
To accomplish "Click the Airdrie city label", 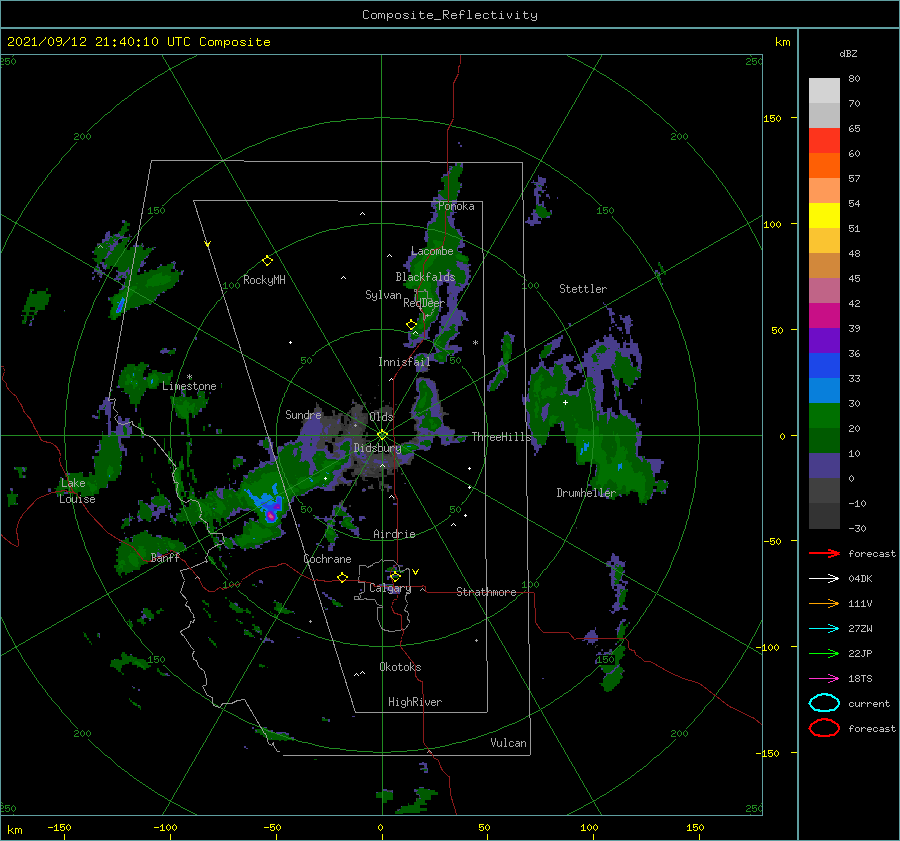I will coord(394,534).
